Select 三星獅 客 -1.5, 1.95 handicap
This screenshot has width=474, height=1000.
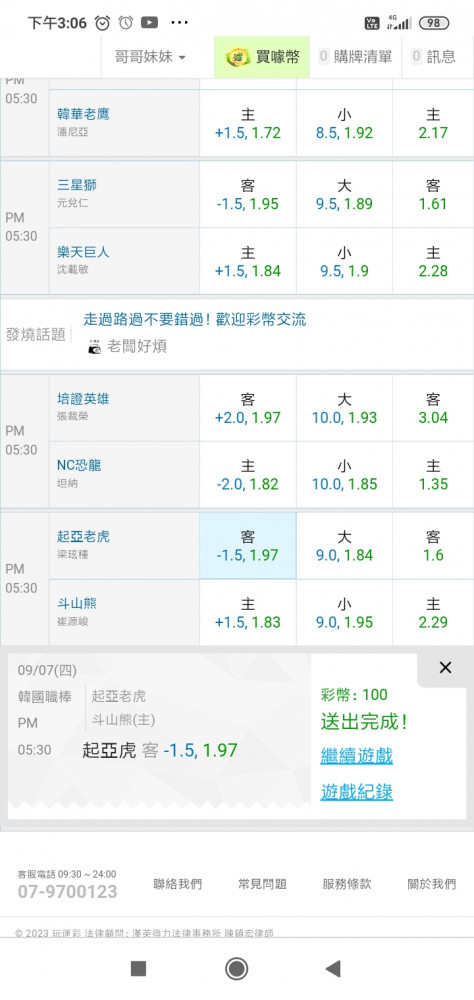coord(248,195)
